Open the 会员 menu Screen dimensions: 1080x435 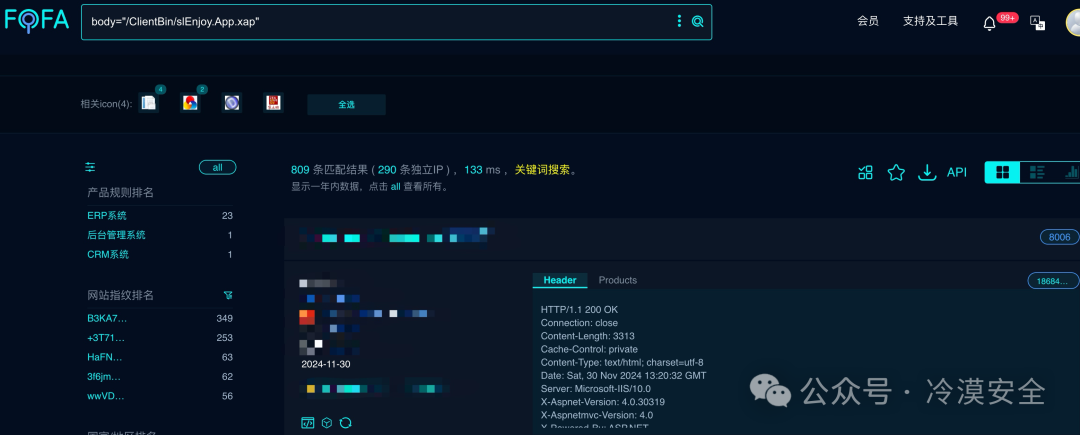(868, 21)
